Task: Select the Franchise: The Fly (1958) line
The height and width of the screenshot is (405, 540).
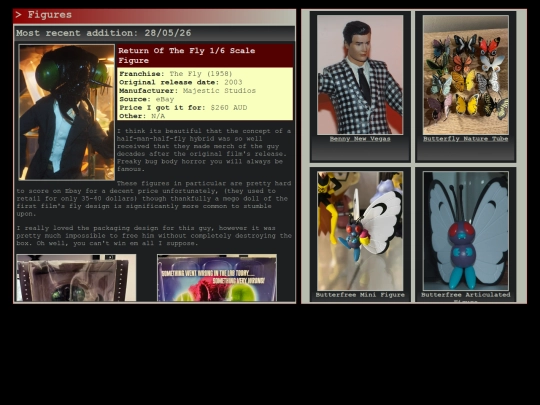Action: 176,74
